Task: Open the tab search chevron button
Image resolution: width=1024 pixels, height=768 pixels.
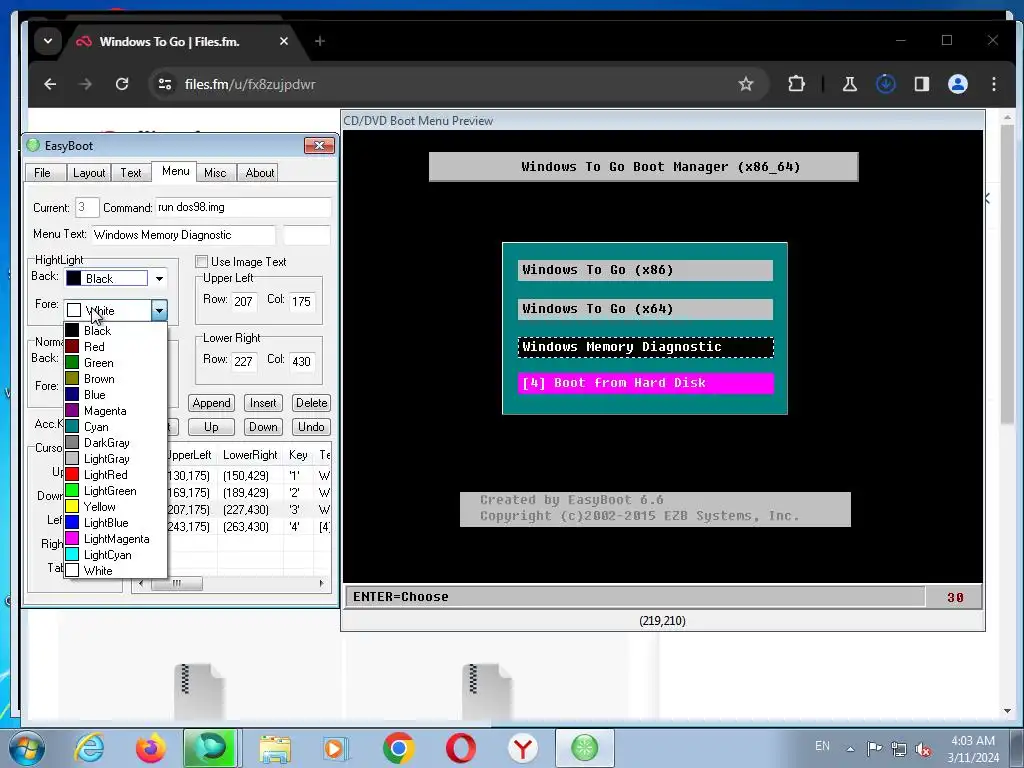Action: click(x=48, y=41)
